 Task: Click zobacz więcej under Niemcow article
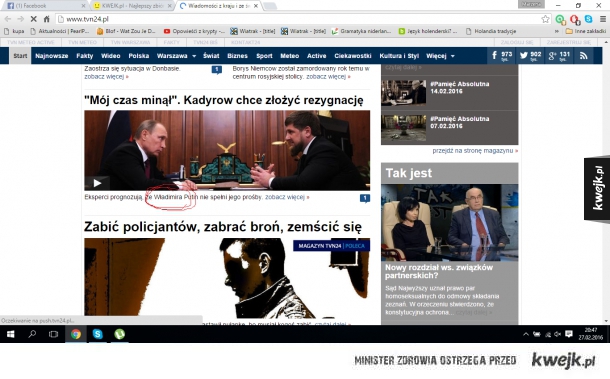[328, 77]
